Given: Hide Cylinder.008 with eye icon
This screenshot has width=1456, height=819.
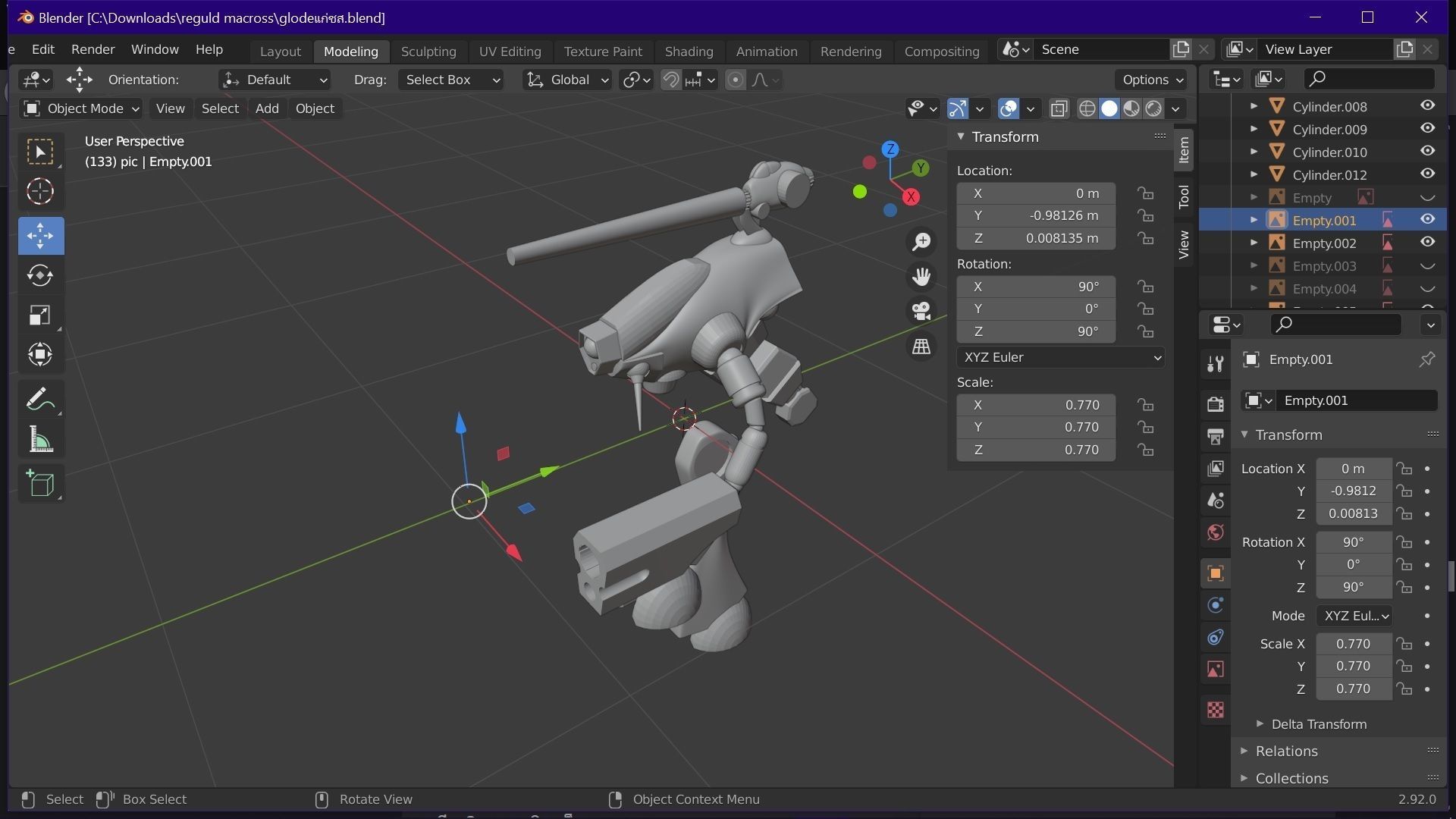Looking at the screenshot, I should [x=1427, y=106].
